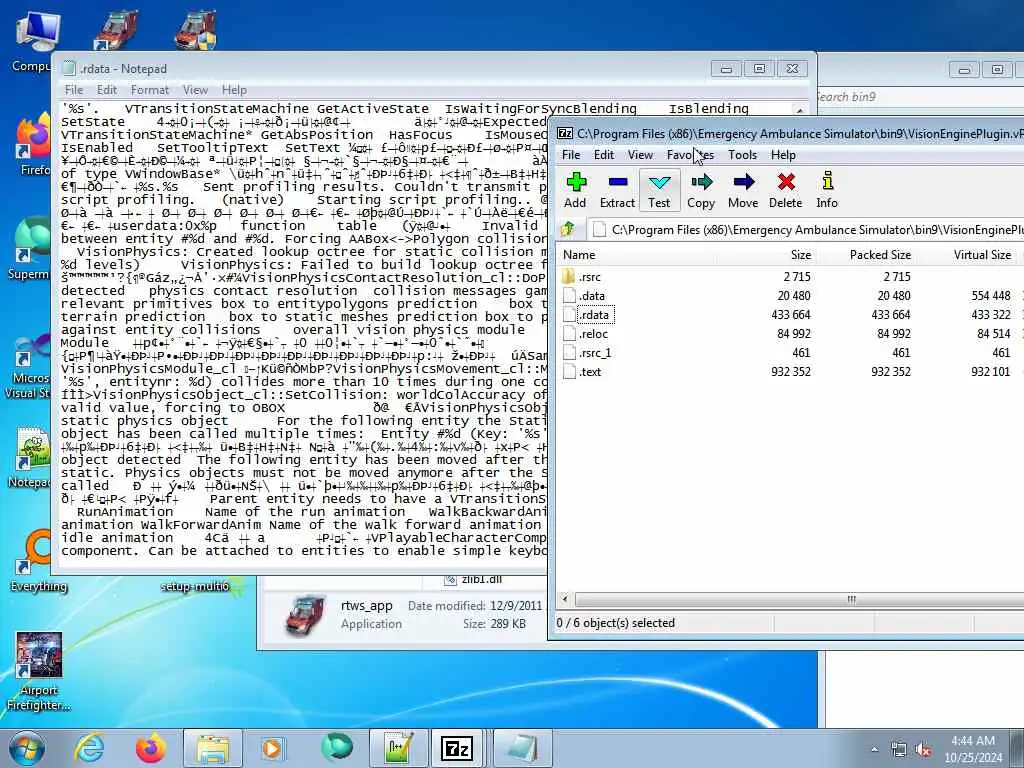
Task: Open Notepad View menu
Action: 195,89
